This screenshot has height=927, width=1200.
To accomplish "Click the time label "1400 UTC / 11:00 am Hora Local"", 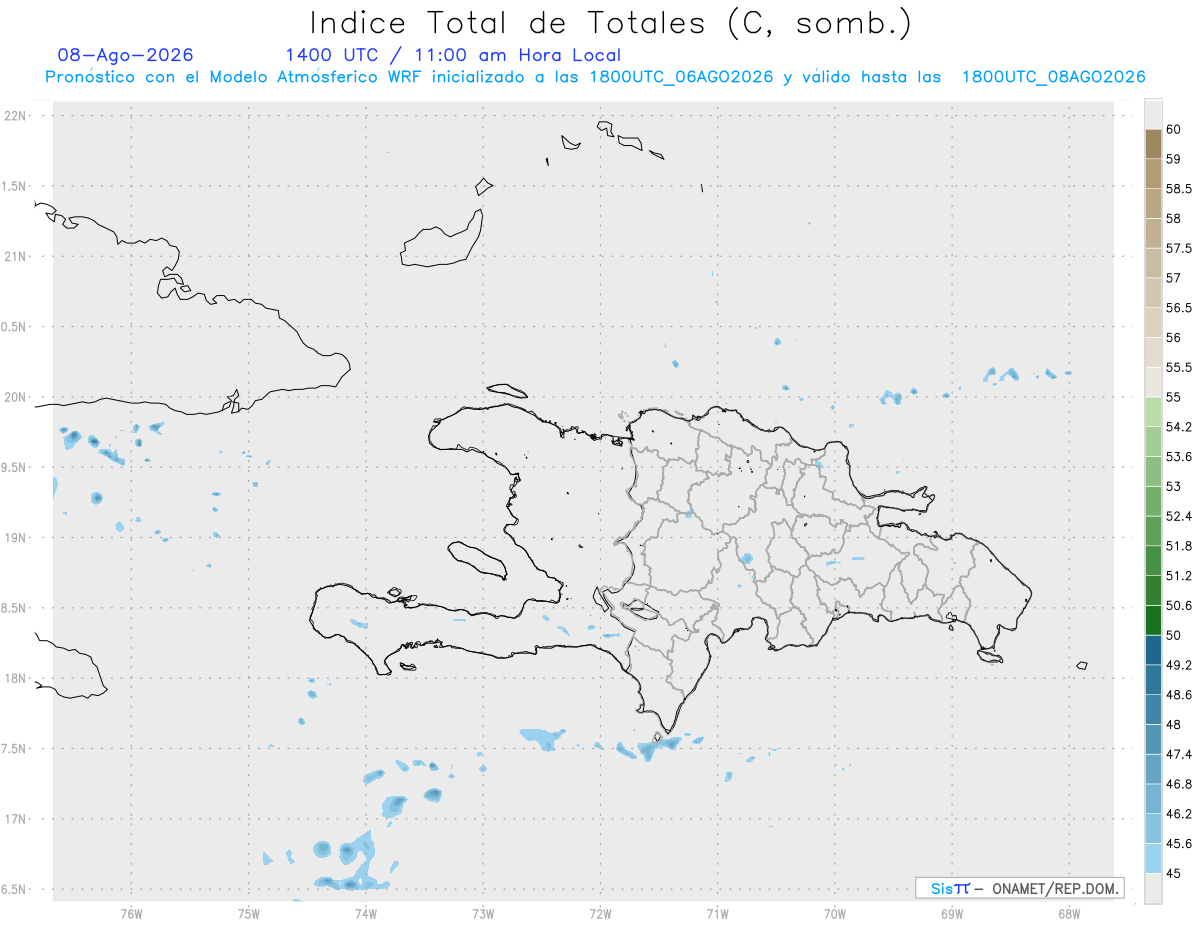I will pyautogui.click(x=453, y=55).
